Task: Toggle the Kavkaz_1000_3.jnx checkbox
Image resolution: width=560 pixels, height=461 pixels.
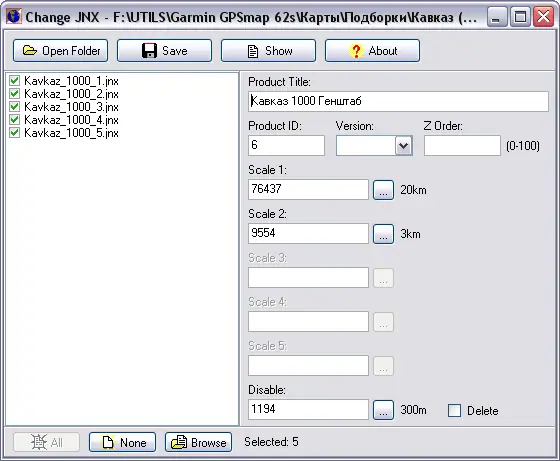Action: pos(14,106)
